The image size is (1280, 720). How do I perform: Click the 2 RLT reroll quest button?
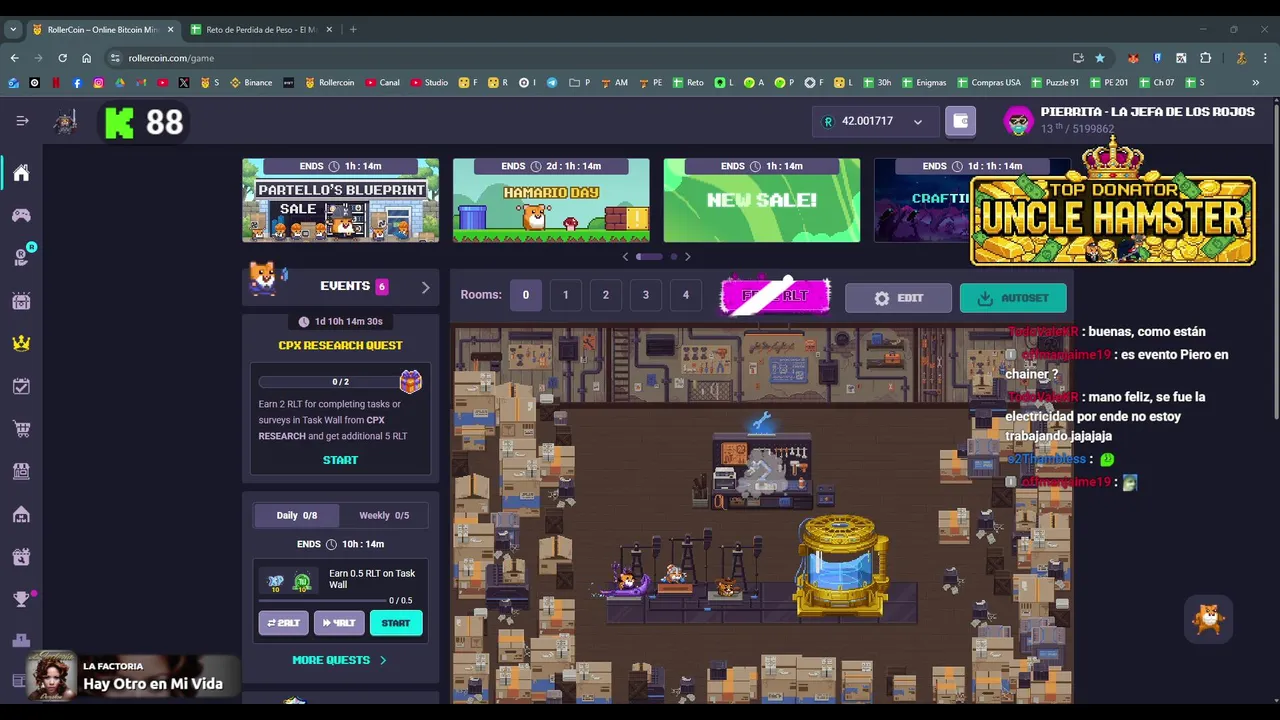[283, 623]
